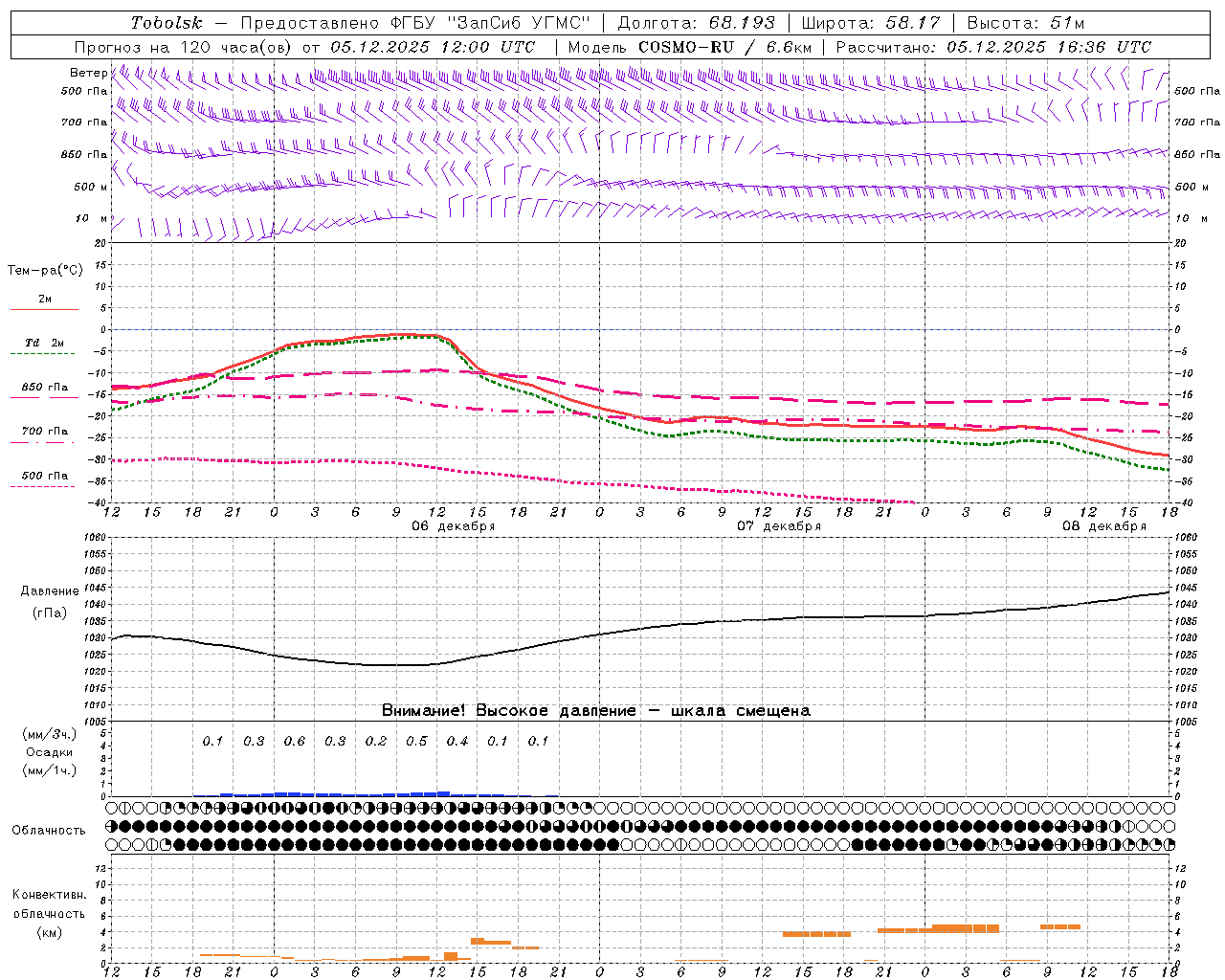The image size is (1225, 980).
Task: Click the Тем-ра(°C) temperature panel label
Action: (45, 271)
